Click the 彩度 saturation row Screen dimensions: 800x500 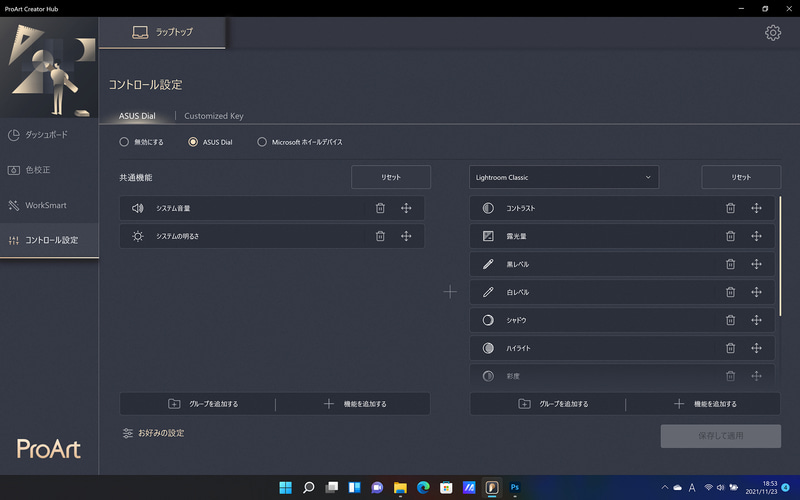pyautogui.click(x=622, y=376)
